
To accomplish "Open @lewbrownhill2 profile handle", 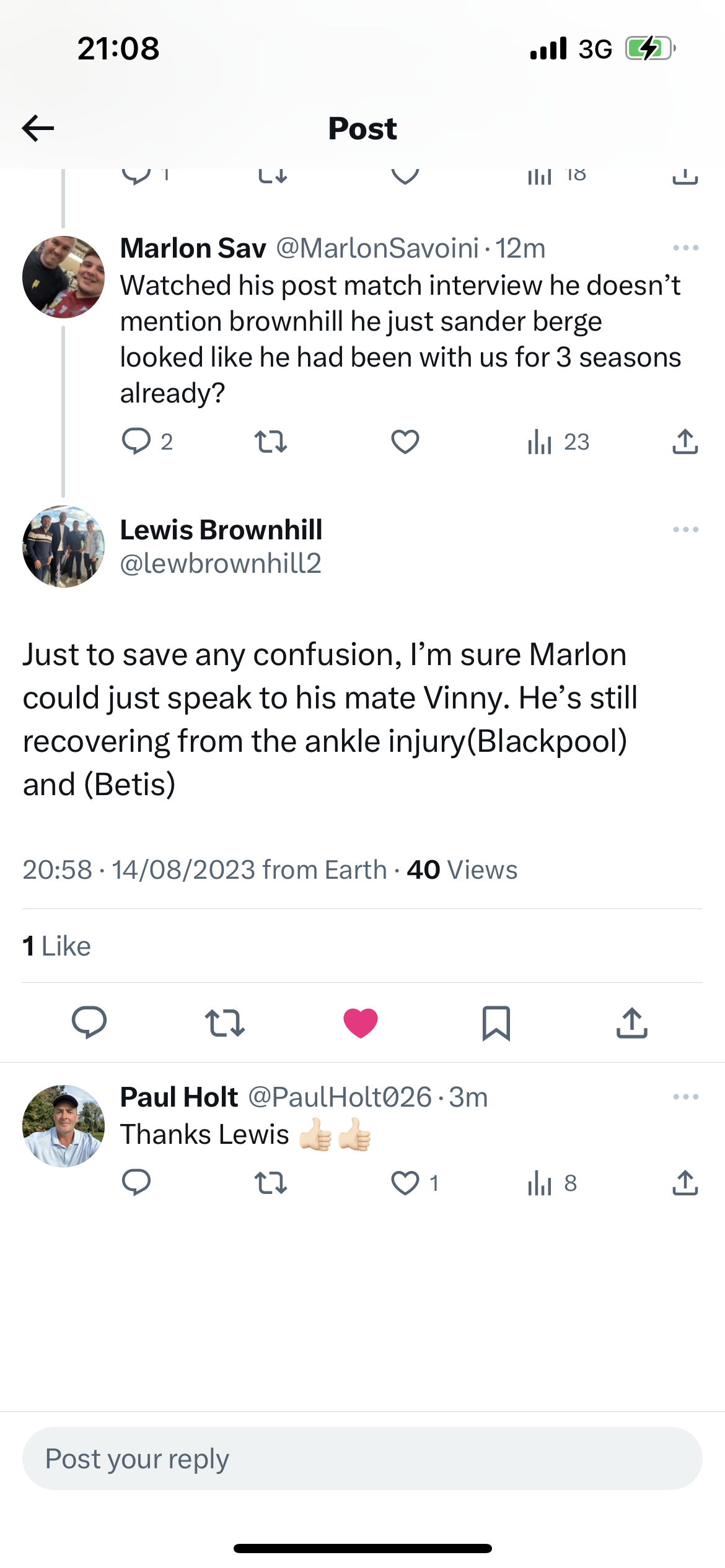I will pos(221,564).
